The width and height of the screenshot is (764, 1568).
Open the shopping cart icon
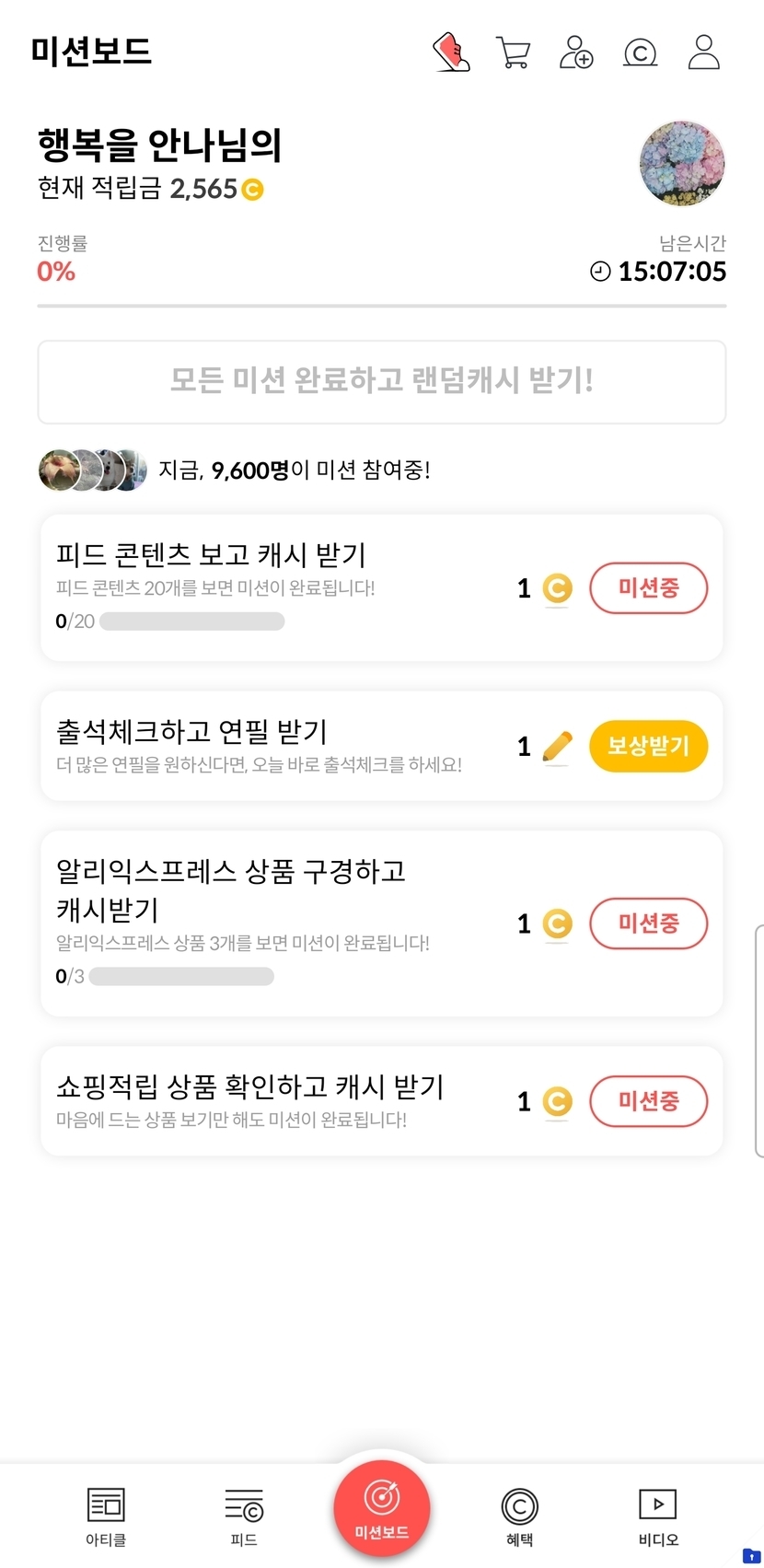[513, 52]
